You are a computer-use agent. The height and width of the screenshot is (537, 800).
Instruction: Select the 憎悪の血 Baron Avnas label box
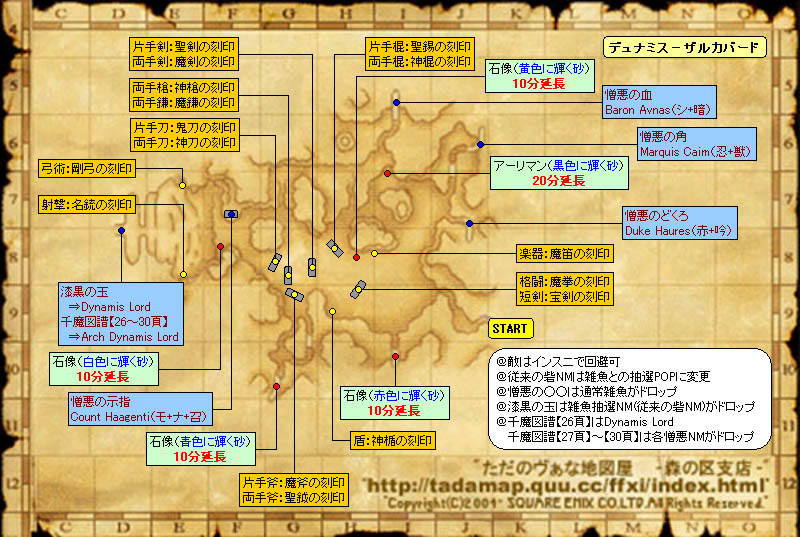pos(669,102)
